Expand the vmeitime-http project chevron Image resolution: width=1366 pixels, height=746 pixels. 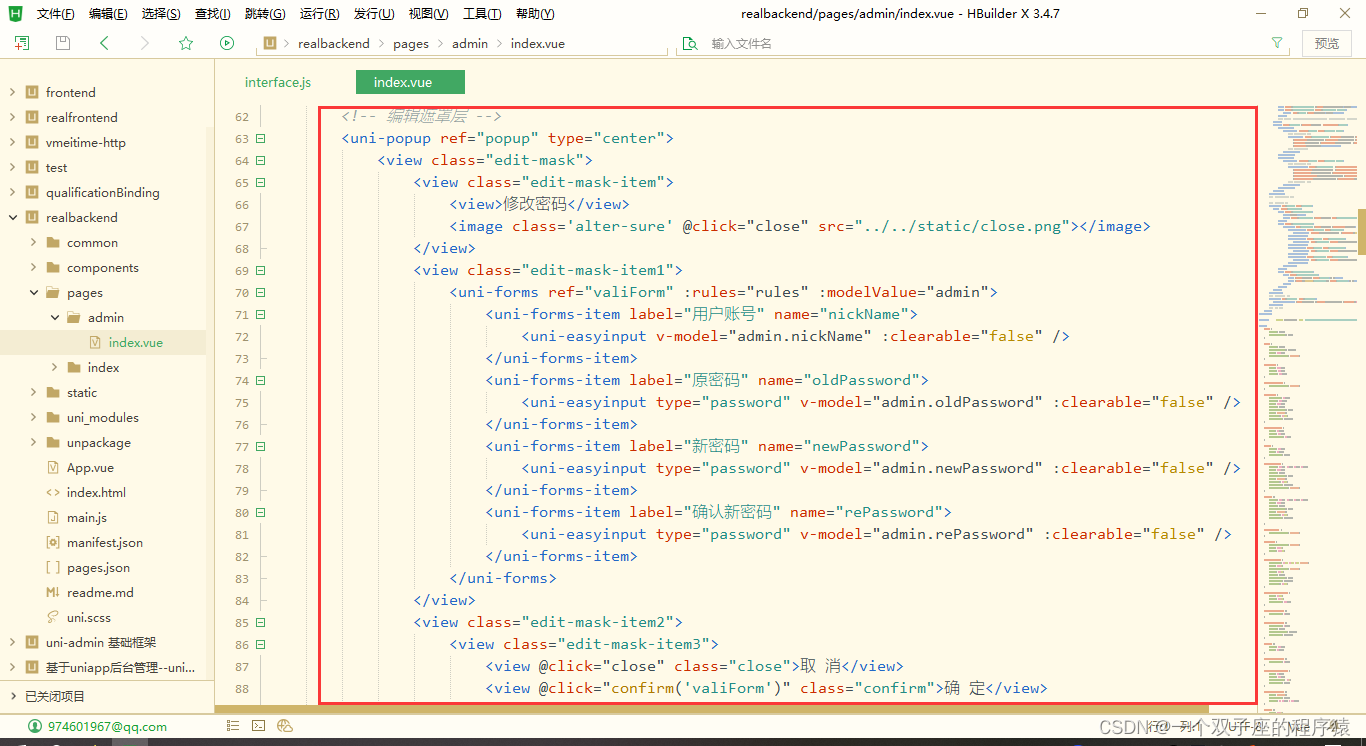click(12, 142)
